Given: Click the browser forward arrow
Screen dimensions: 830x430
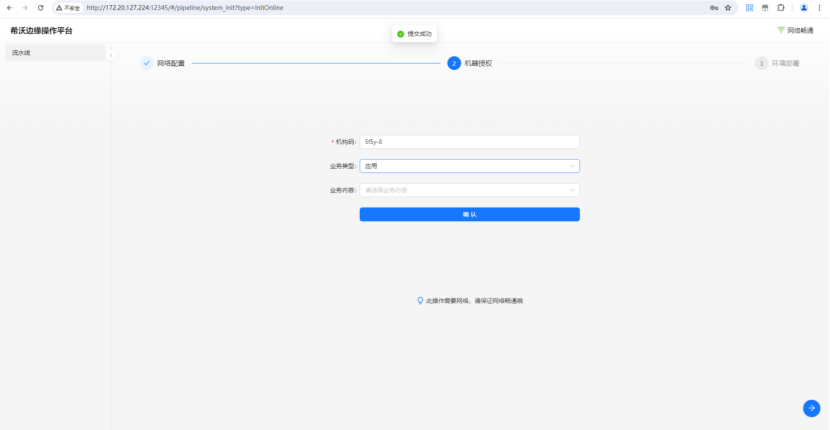Looking at the screenshot, I should click(24, 7).
